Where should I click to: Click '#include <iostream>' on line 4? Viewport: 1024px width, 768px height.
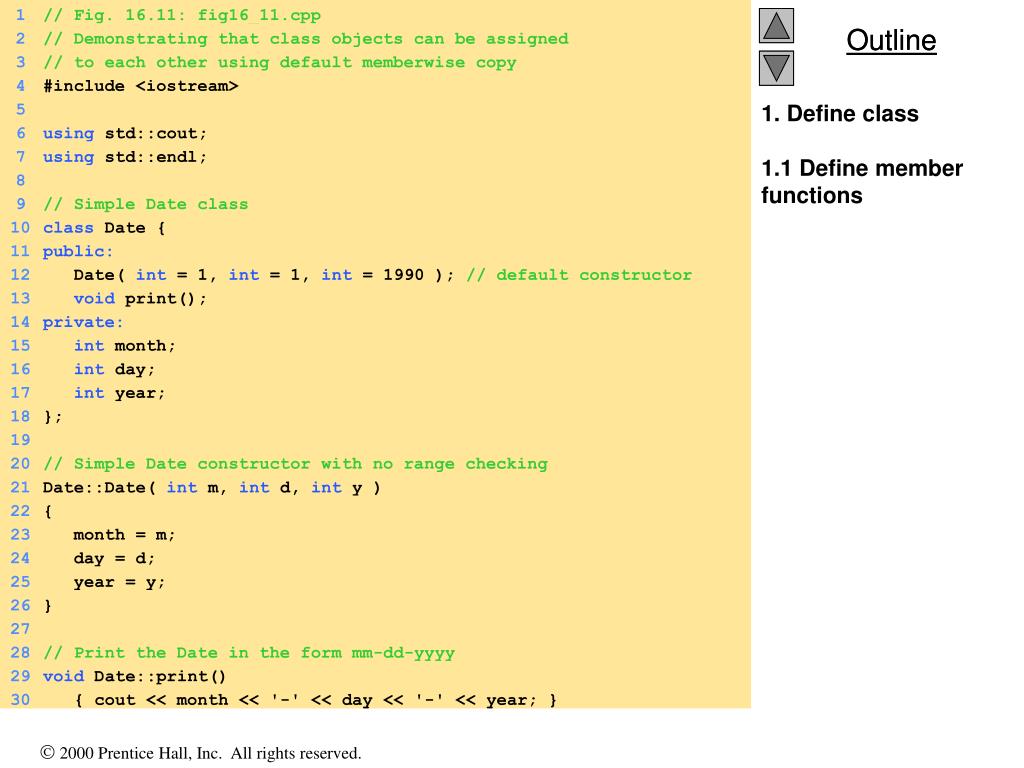tap(140, 86)
